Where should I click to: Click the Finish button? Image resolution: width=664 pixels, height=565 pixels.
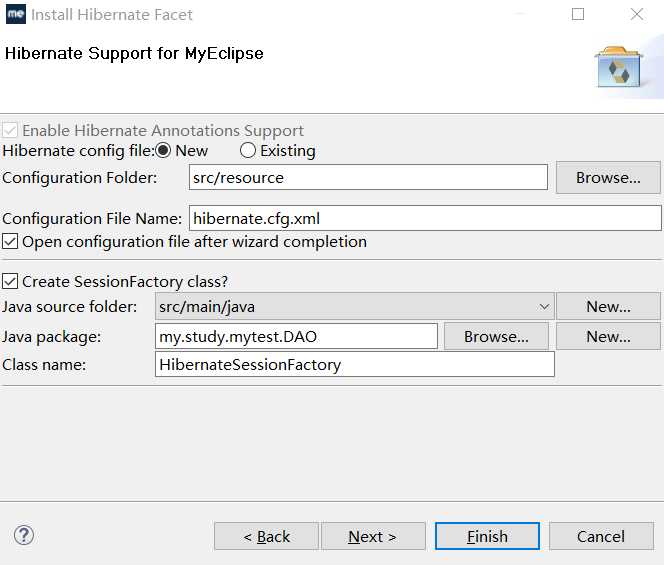point(487,536)
